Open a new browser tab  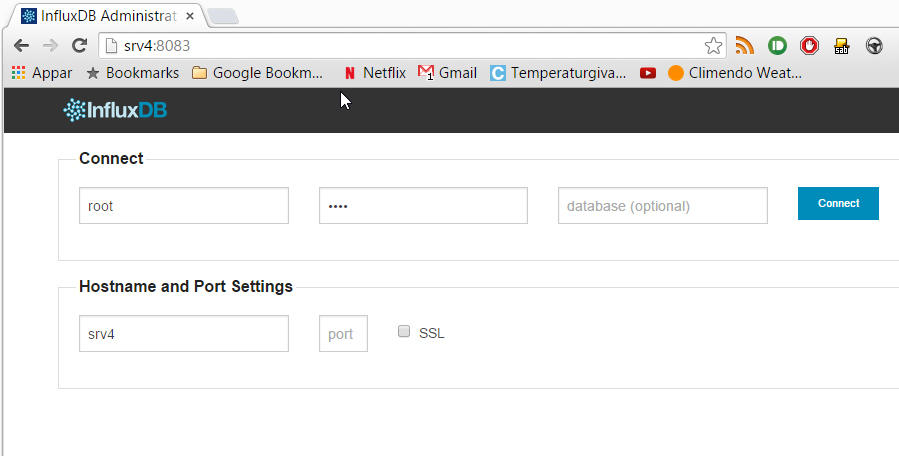(223, 17)
